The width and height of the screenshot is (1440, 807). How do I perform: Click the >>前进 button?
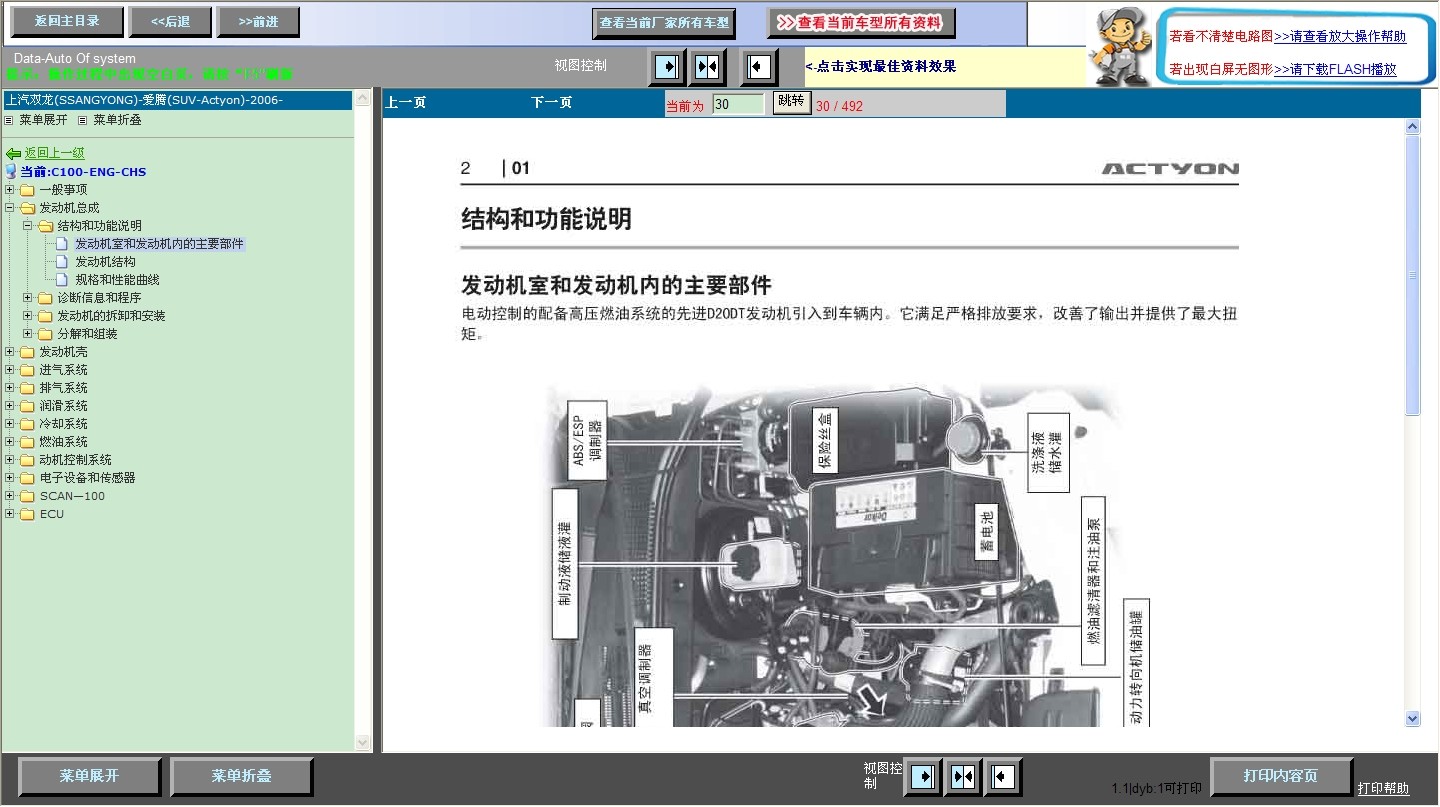(258, 21)
